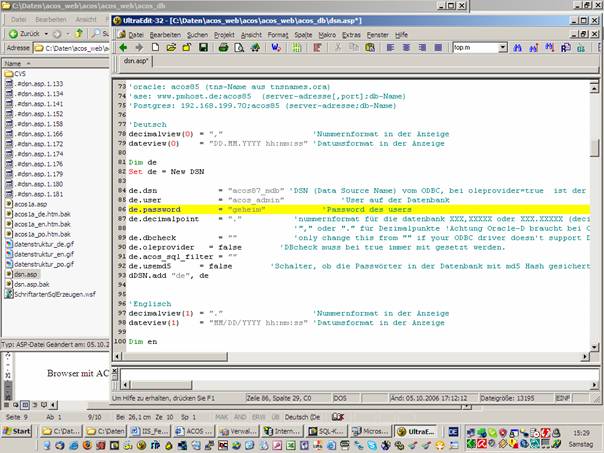Screen dimensions: 604x453
Task: Click the Name column header in Explorer
Action: click(x=55, y=64)
